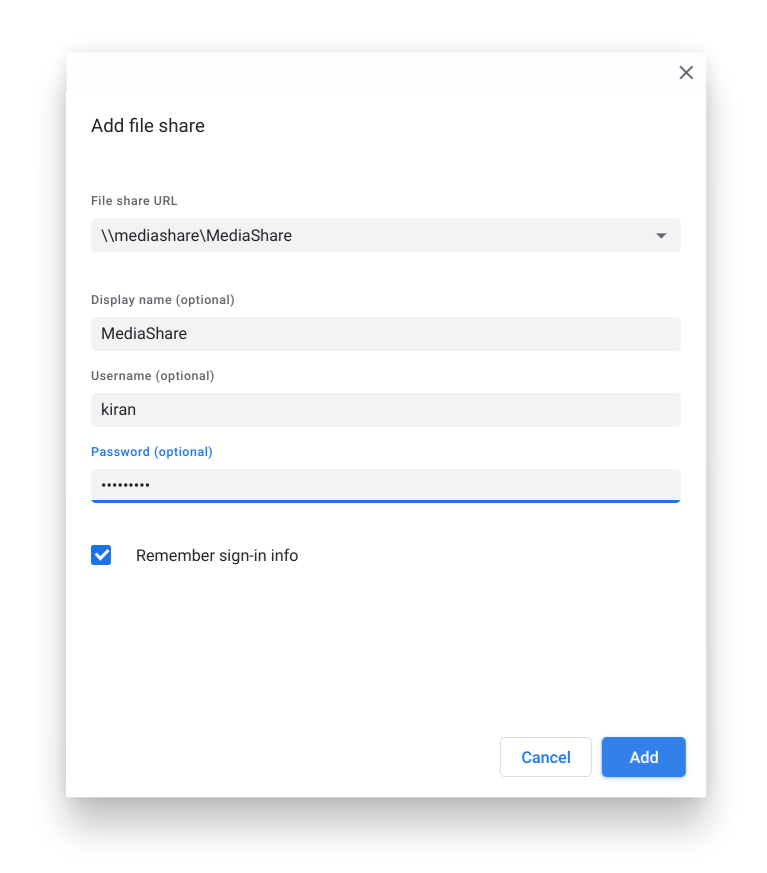Confirm with the Add button

pos(643,757)
